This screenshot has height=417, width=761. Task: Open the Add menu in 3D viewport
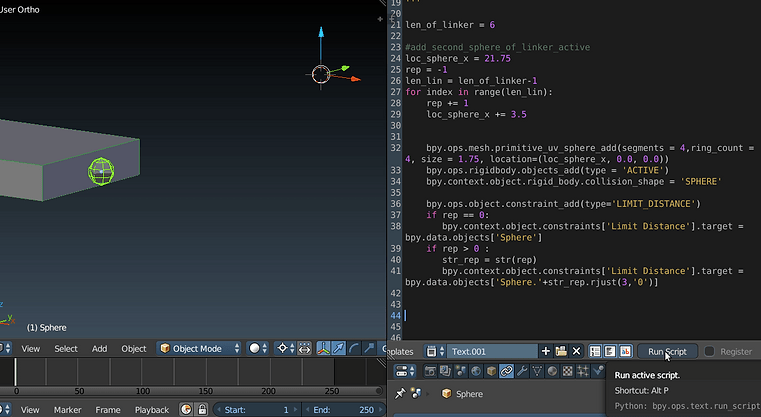[x=99, y=349]
